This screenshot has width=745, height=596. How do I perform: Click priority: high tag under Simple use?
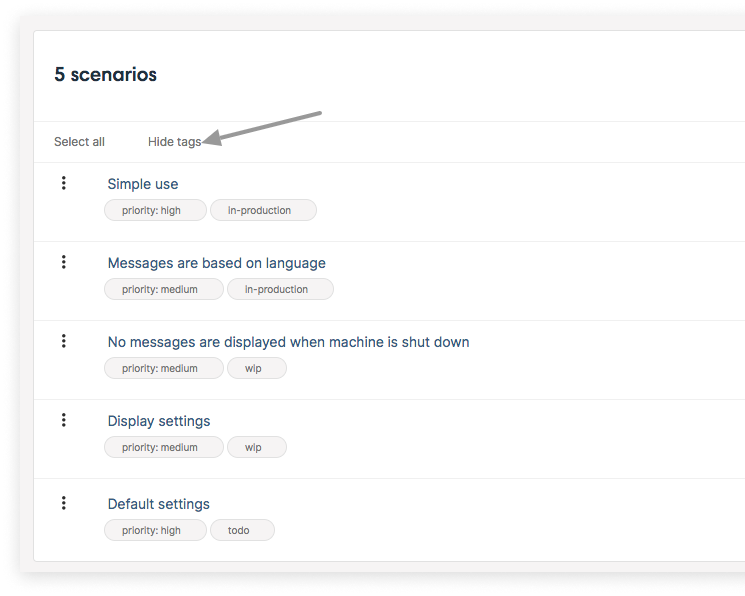(x=155, y=210)
